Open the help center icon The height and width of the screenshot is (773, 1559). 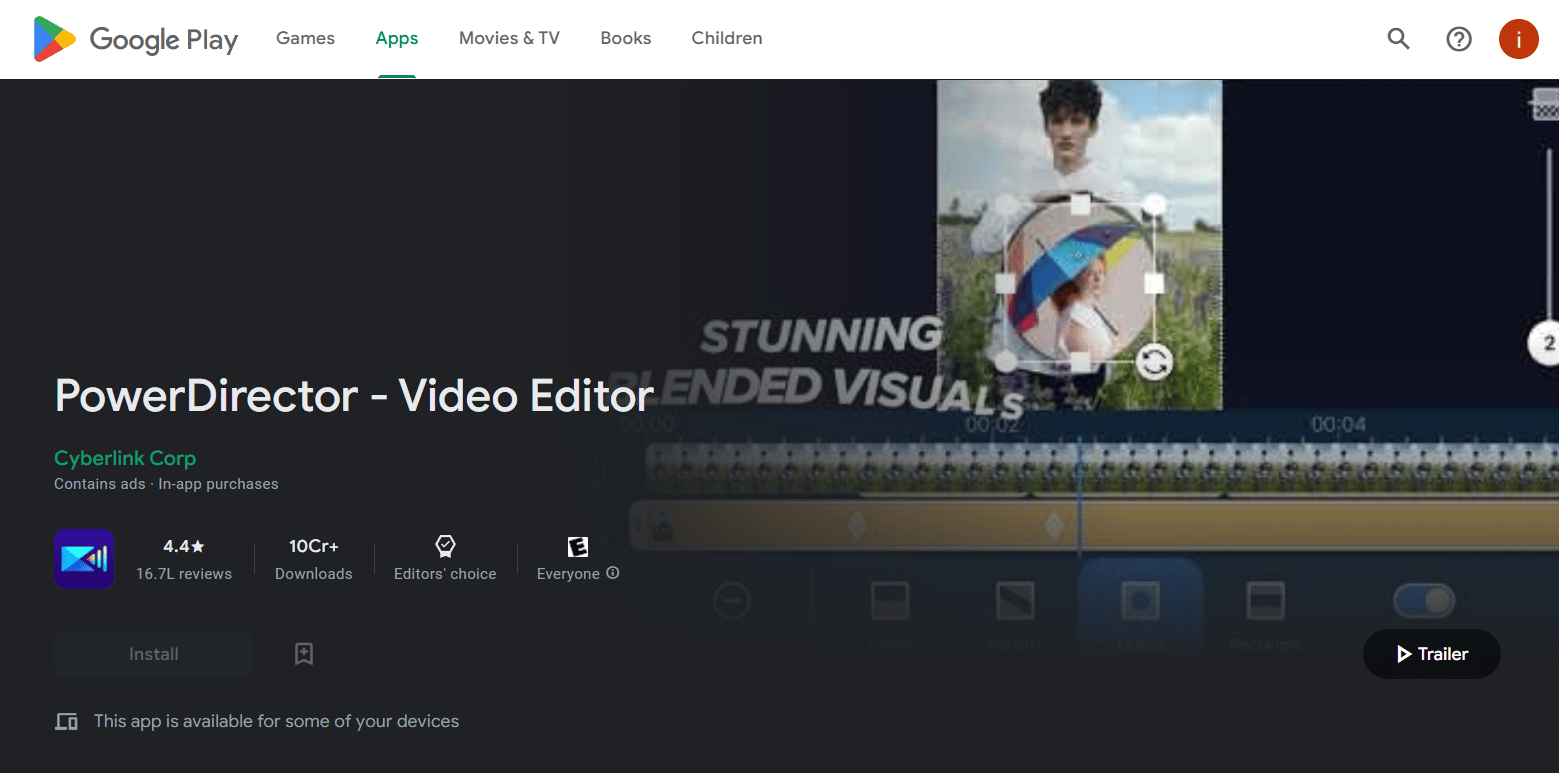(x=1459, y=39)
